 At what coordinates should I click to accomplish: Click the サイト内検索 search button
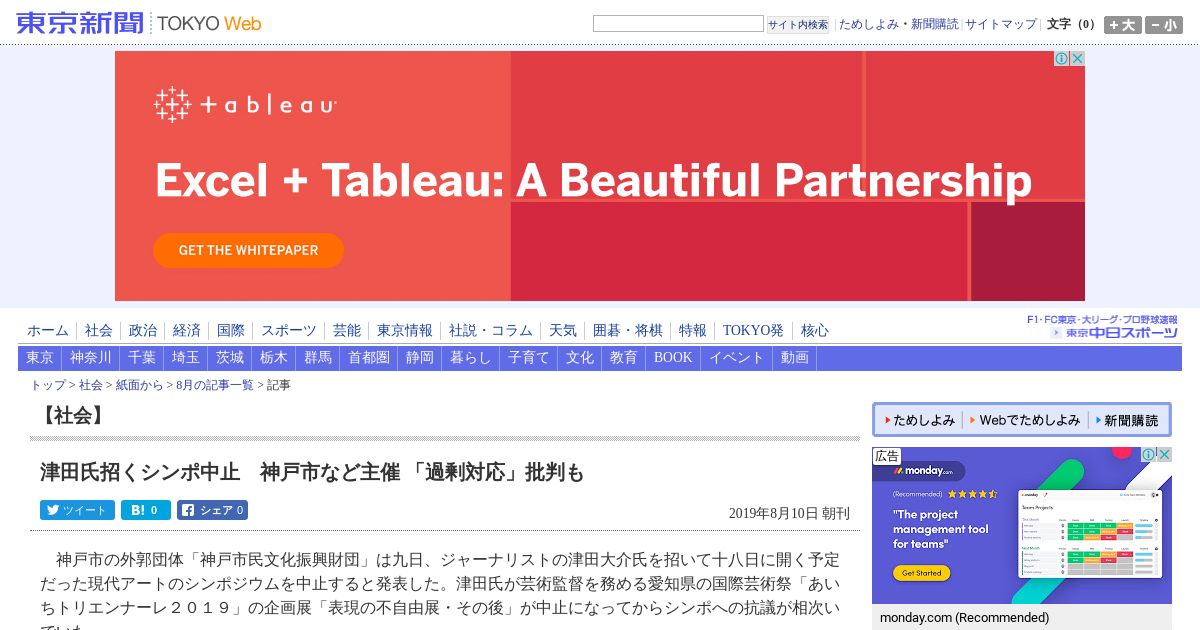[x=798, y=24]
